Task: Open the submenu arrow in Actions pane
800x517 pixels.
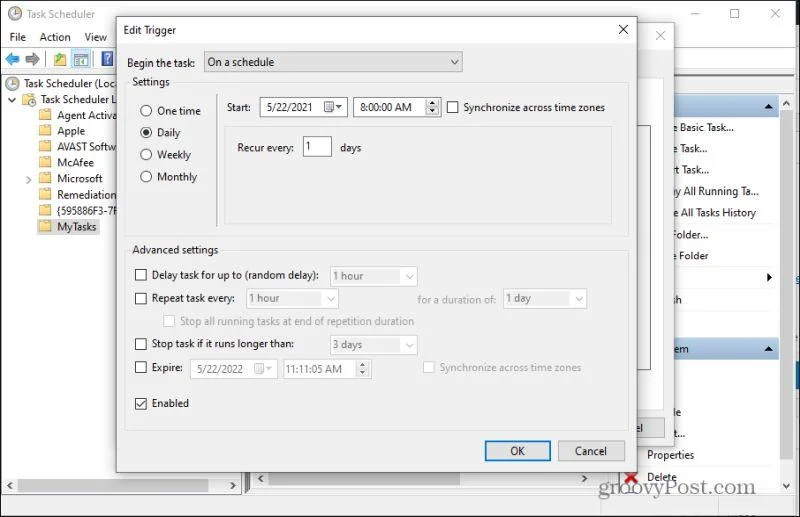Action: (x=769, y=278)
